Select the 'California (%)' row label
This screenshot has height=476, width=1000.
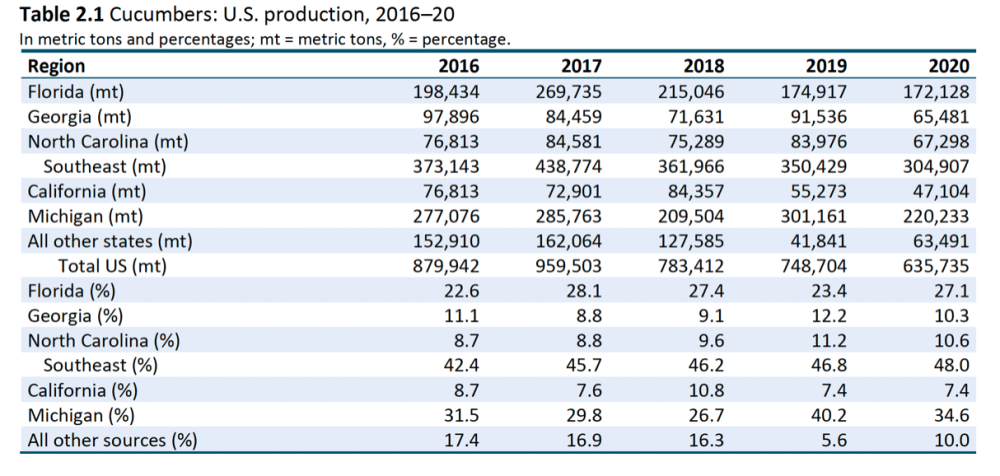point(82,390)
